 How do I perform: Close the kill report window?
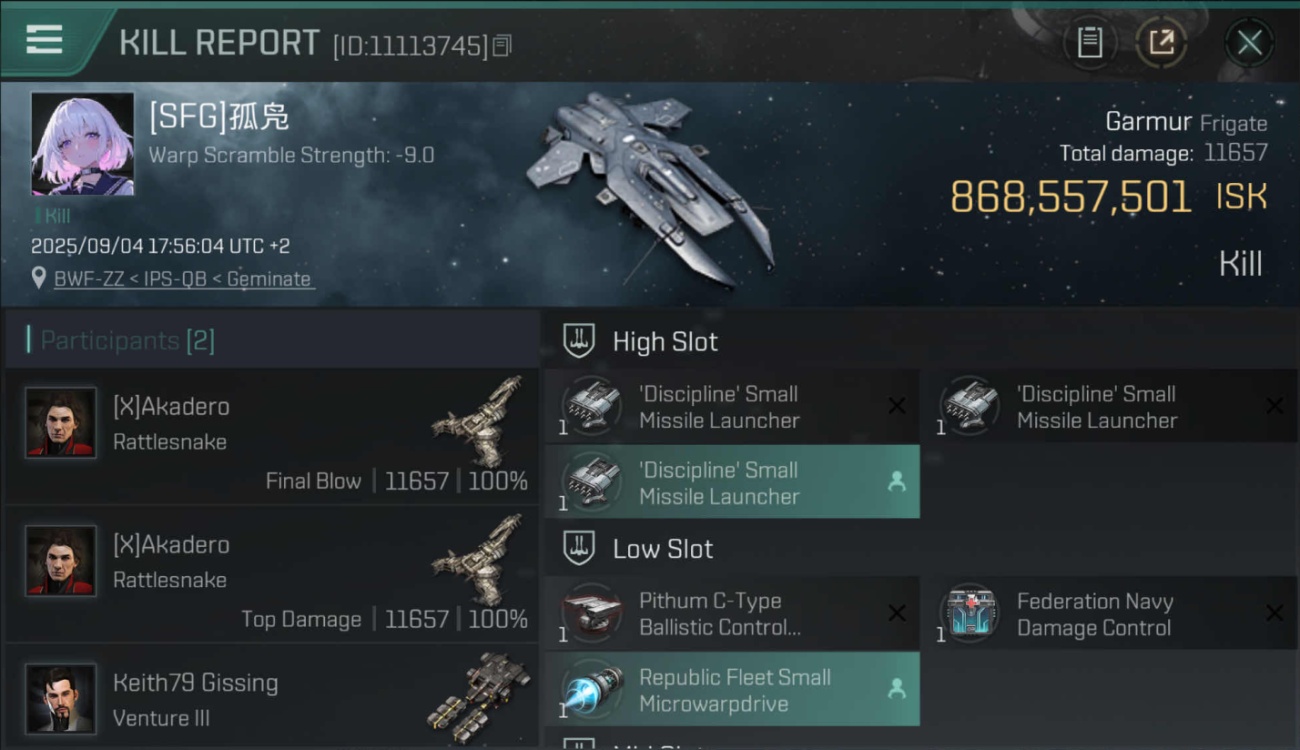pyautogui.click(x=1249, y=43)
